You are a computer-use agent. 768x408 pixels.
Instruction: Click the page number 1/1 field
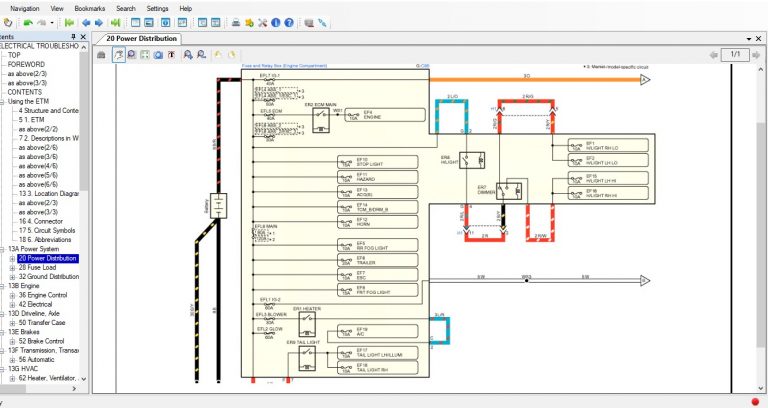[x=735, y=54]
